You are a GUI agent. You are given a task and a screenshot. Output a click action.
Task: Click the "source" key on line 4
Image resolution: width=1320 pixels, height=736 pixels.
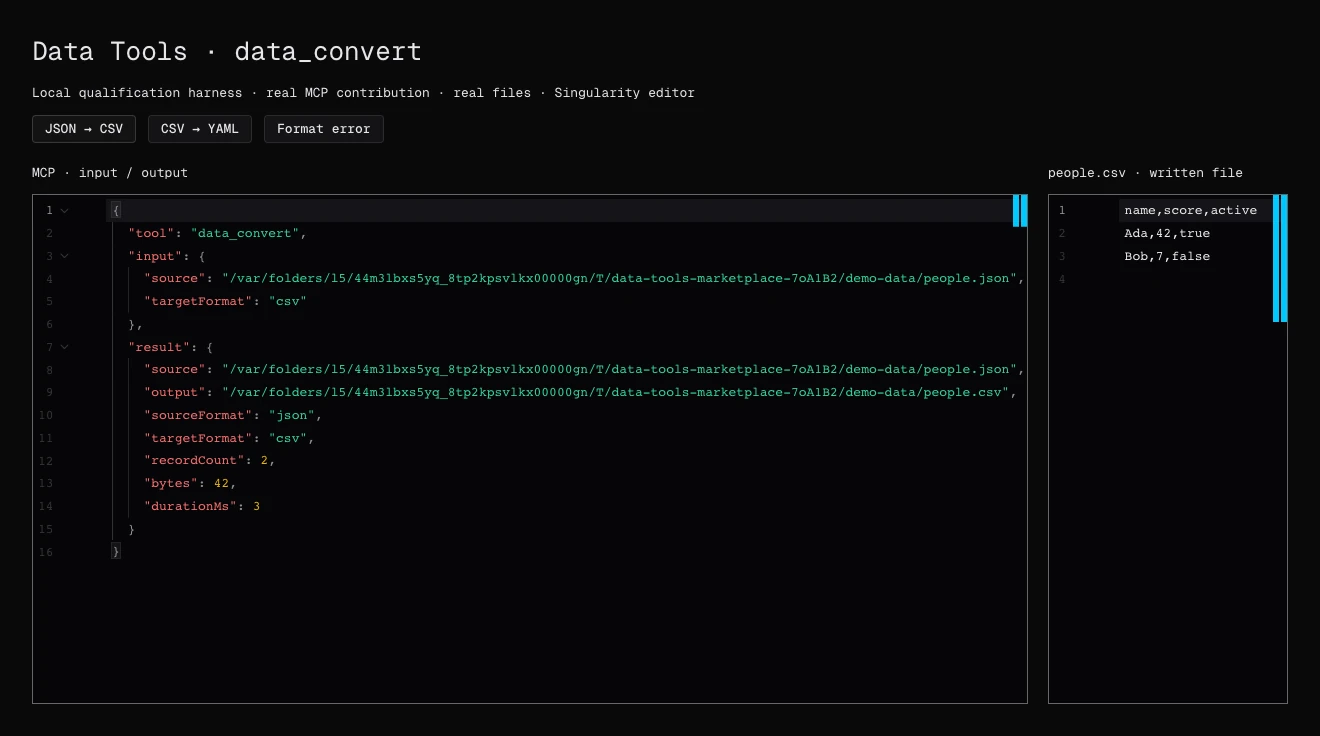coord(175,279)
